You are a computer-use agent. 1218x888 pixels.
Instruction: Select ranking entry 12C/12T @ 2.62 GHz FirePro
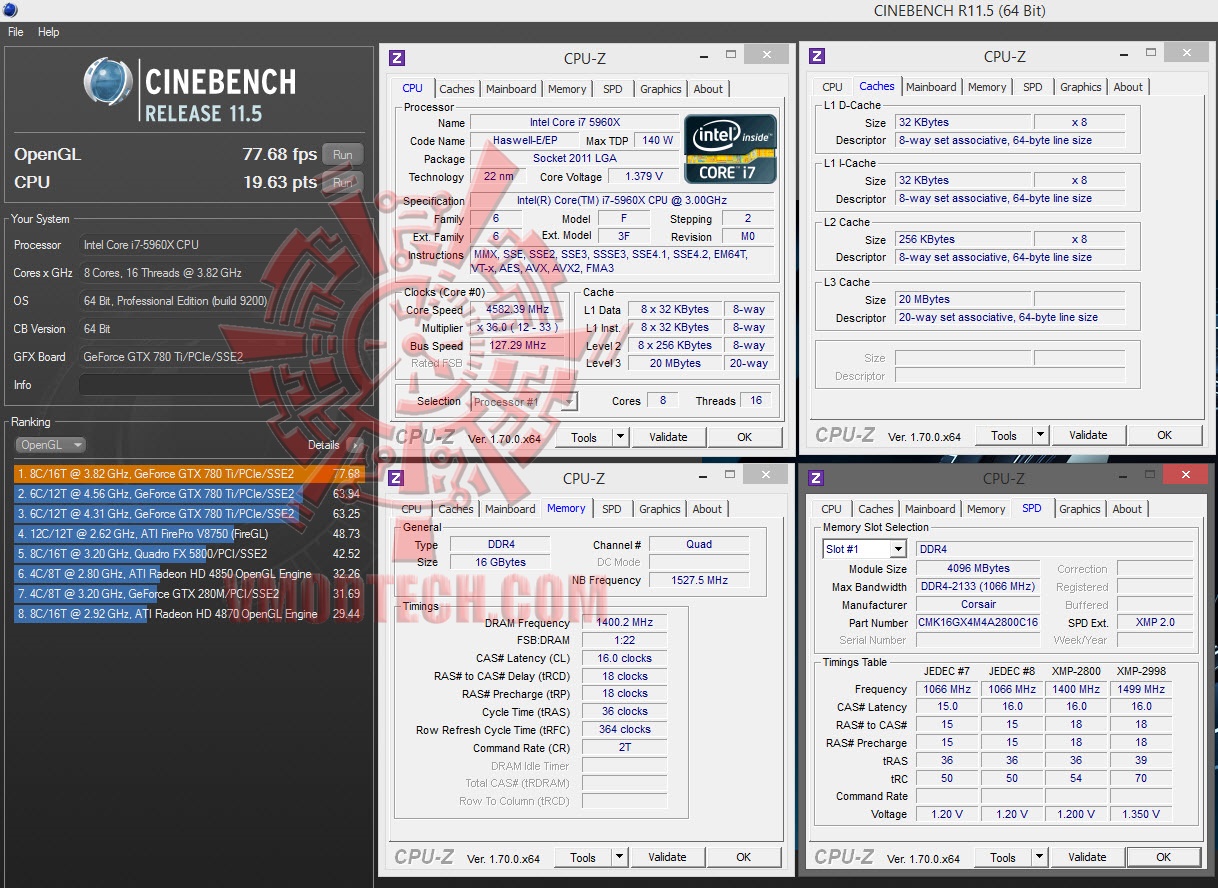point(189,533)
